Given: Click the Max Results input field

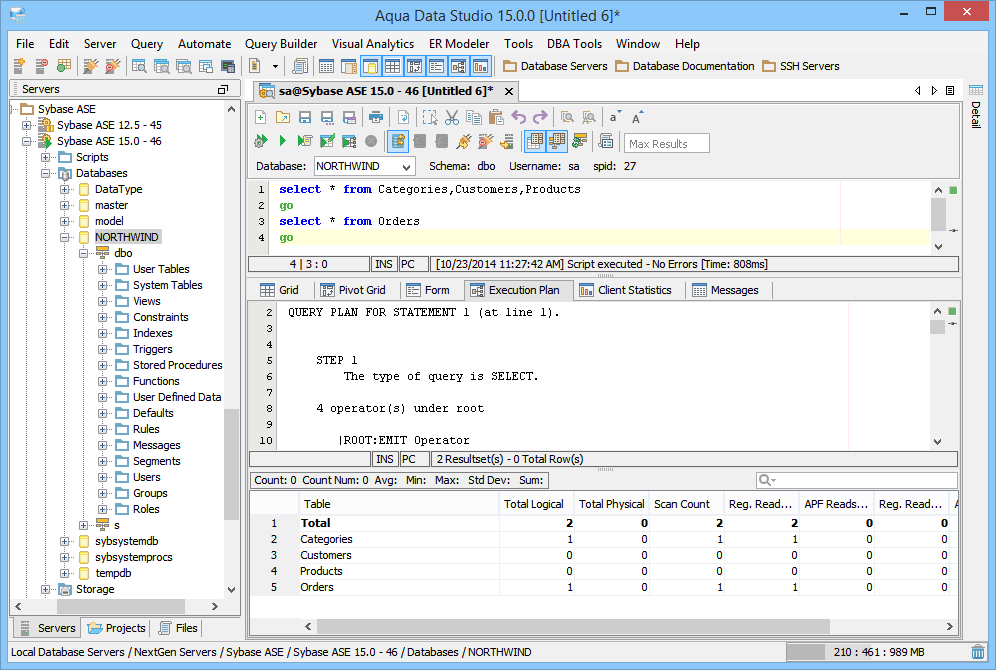Looking at the screenshot, I should (x=667, y=143).
